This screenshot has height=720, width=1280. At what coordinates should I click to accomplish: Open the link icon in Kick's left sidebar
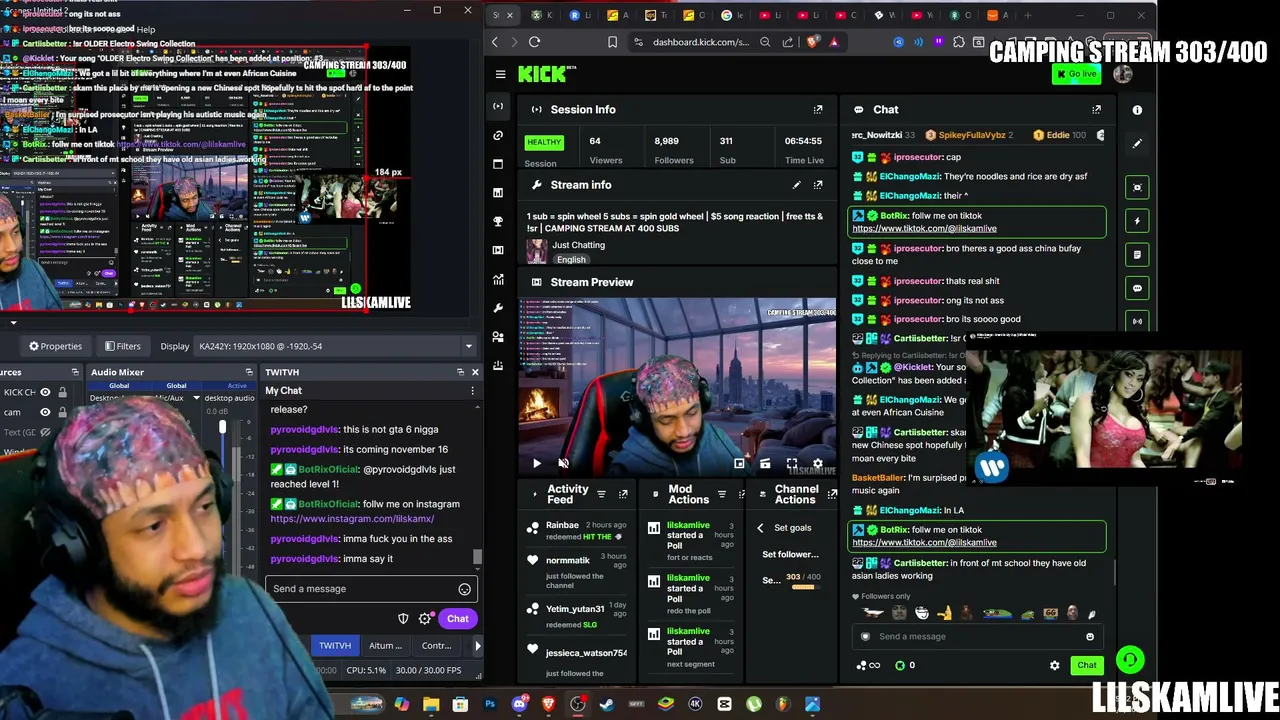pos(498,135)
